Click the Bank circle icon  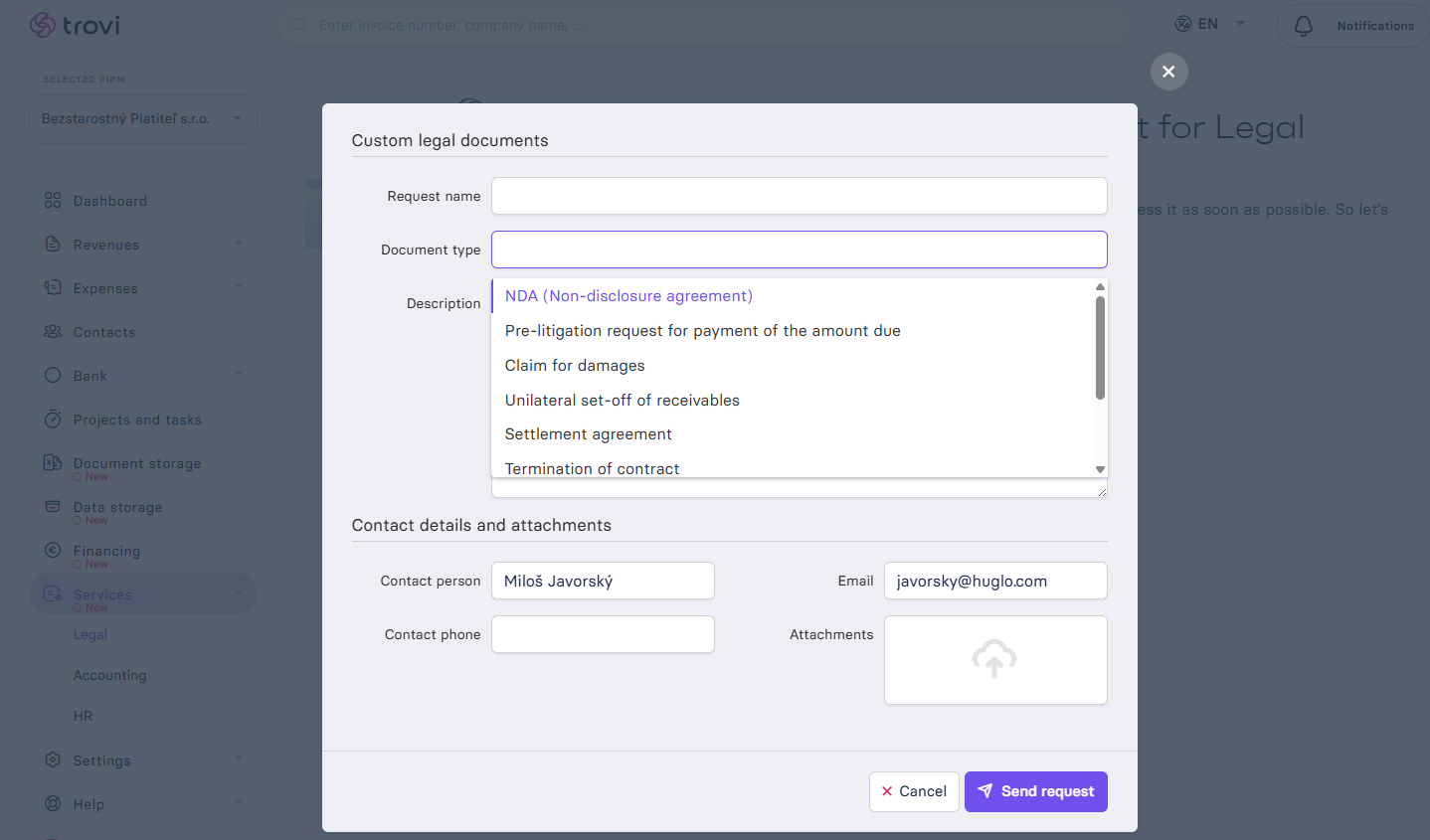tap(53, 376)
